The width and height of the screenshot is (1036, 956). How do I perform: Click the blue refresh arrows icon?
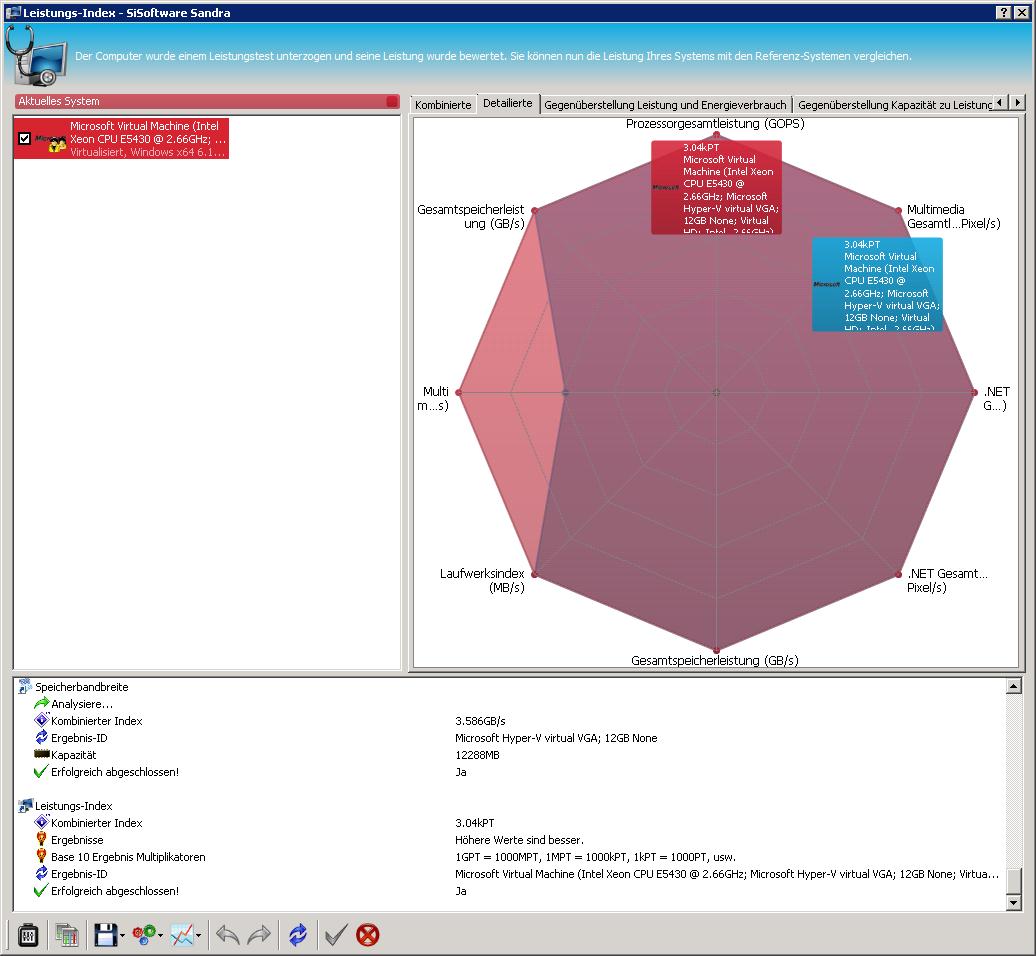297,935
